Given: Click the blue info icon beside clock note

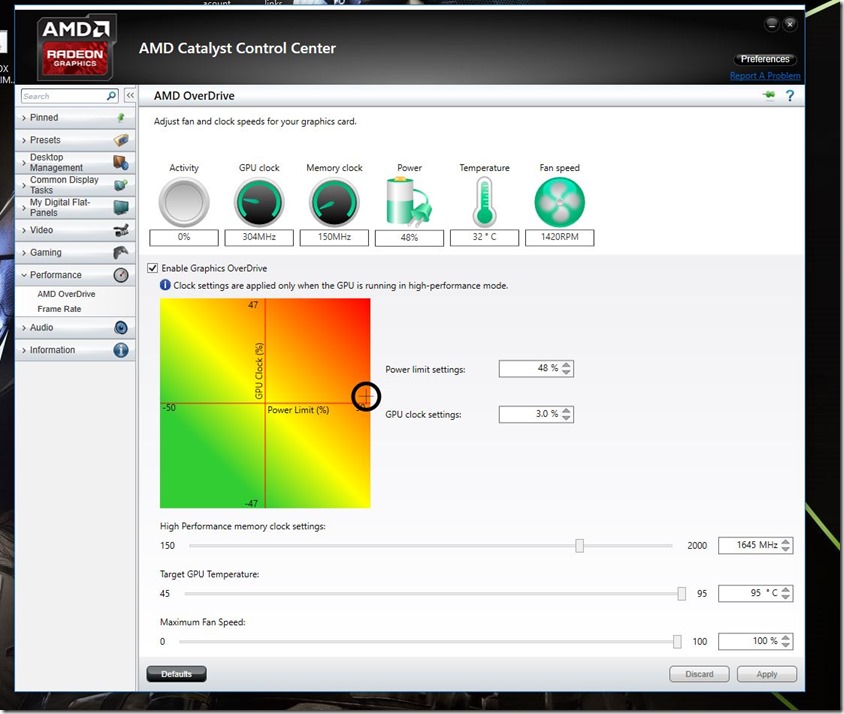Looking at the screenshot, I should click(x=165, y=285).
